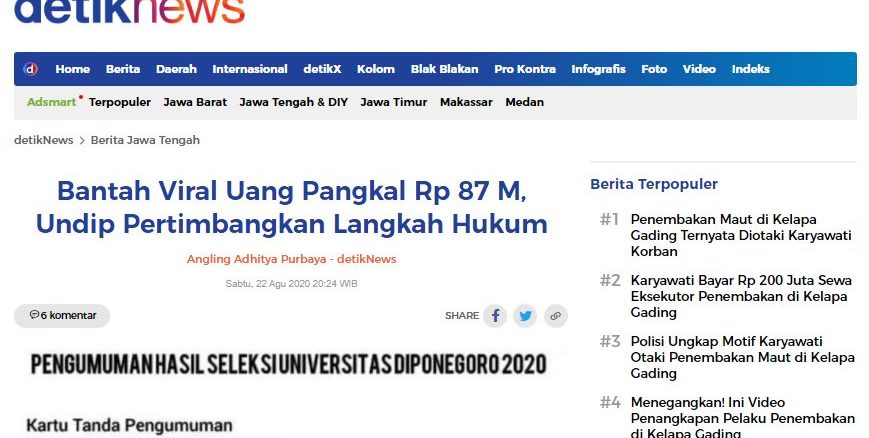
Task: Open the Medan regional news
Action: [524, 102]
